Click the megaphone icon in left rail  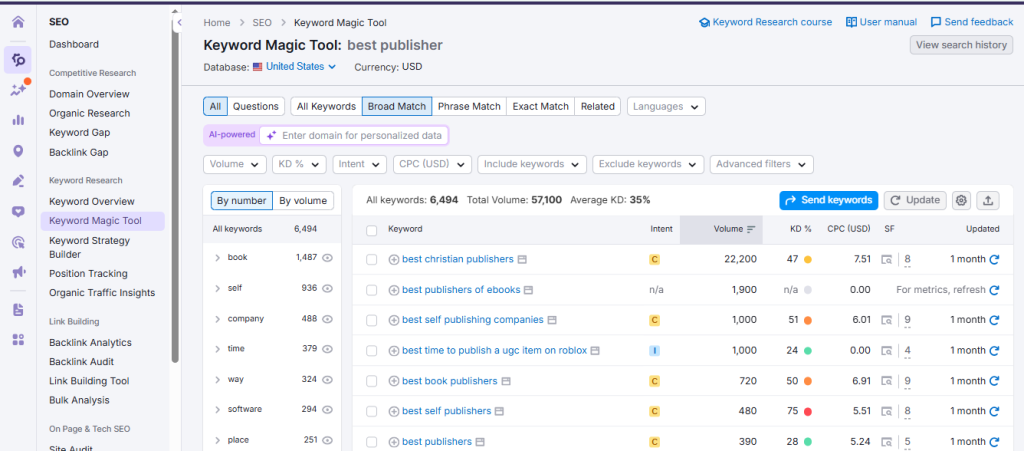(x=17, y=272)
